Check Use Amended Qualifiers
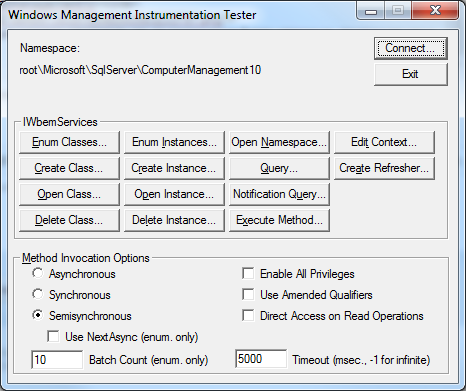The height and width of the screenshot is (391, 466). coord(248,294)
